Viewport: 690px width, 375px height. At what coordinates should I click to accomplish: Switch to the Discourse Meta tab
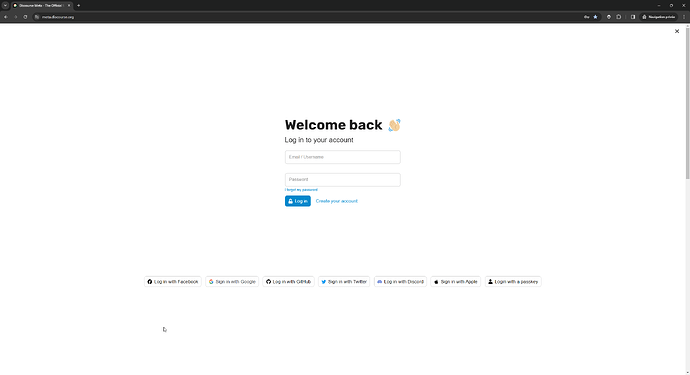tap(41, 6)
